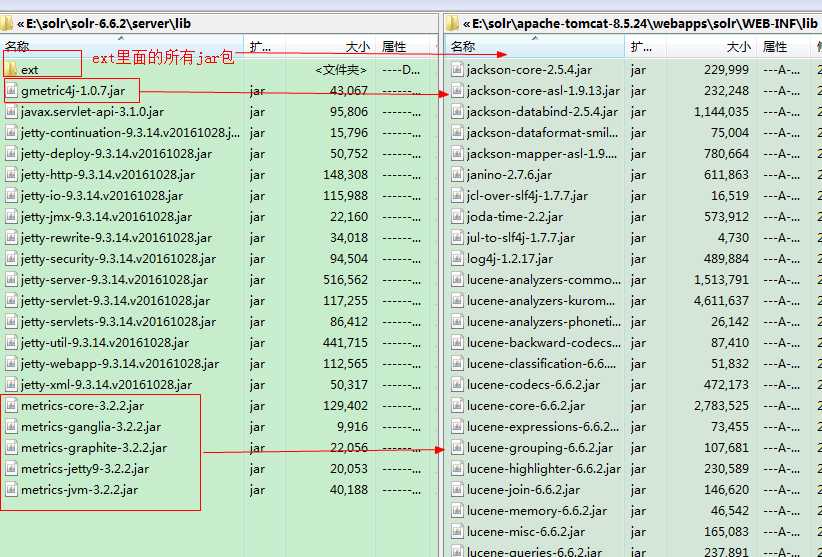Click the lucene-codecs-6.6.2.jar file icon
The height and width of the screenshot is (557, 822).
click(x=457, y=385)
